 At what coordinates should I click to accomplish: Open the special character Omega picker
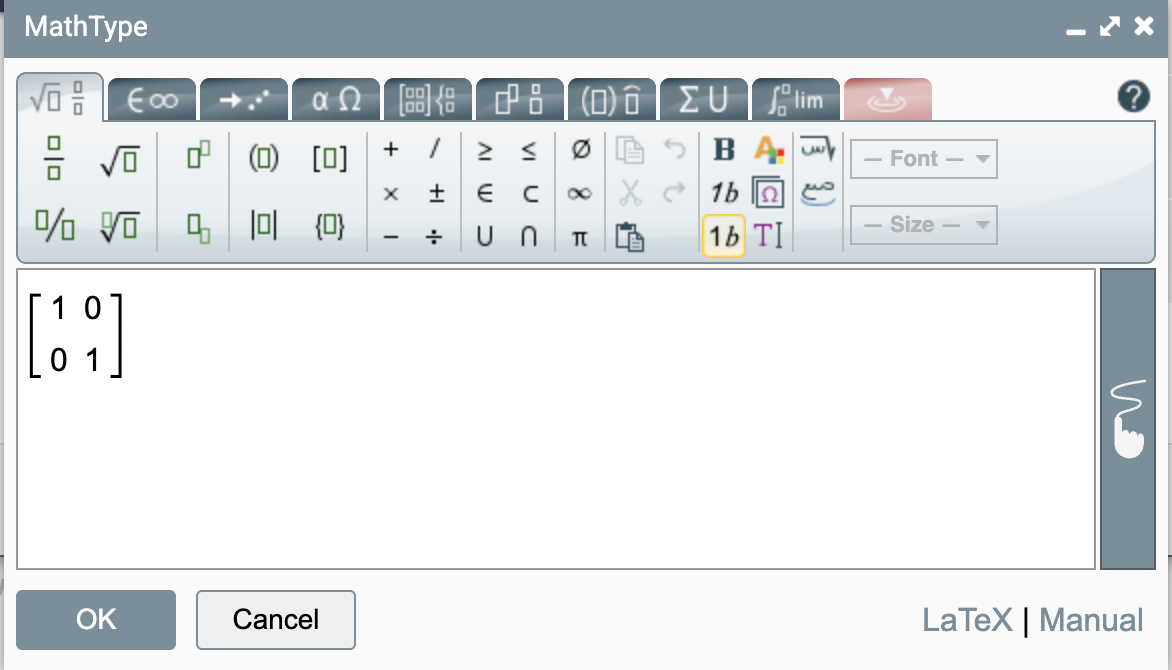click(767, 193)
